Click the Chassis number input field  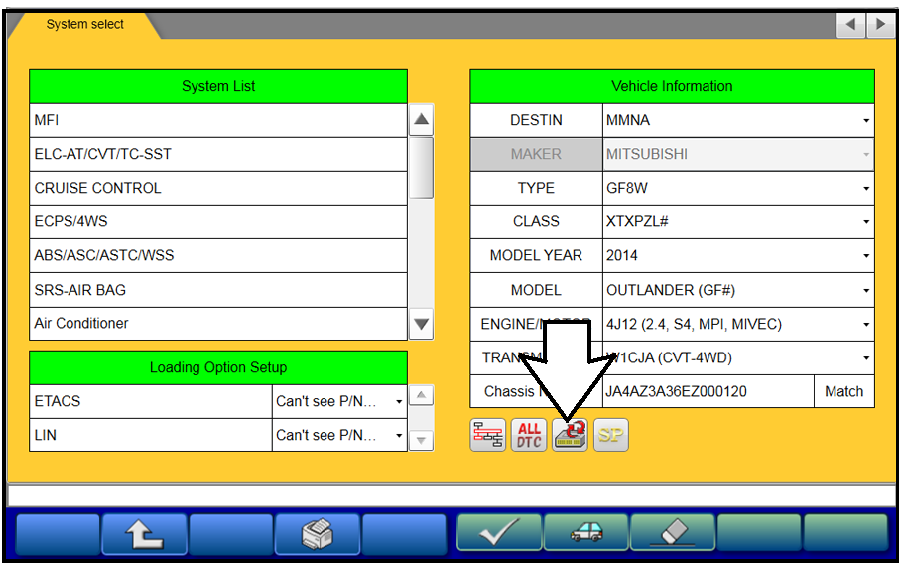(x=706, y=391)
